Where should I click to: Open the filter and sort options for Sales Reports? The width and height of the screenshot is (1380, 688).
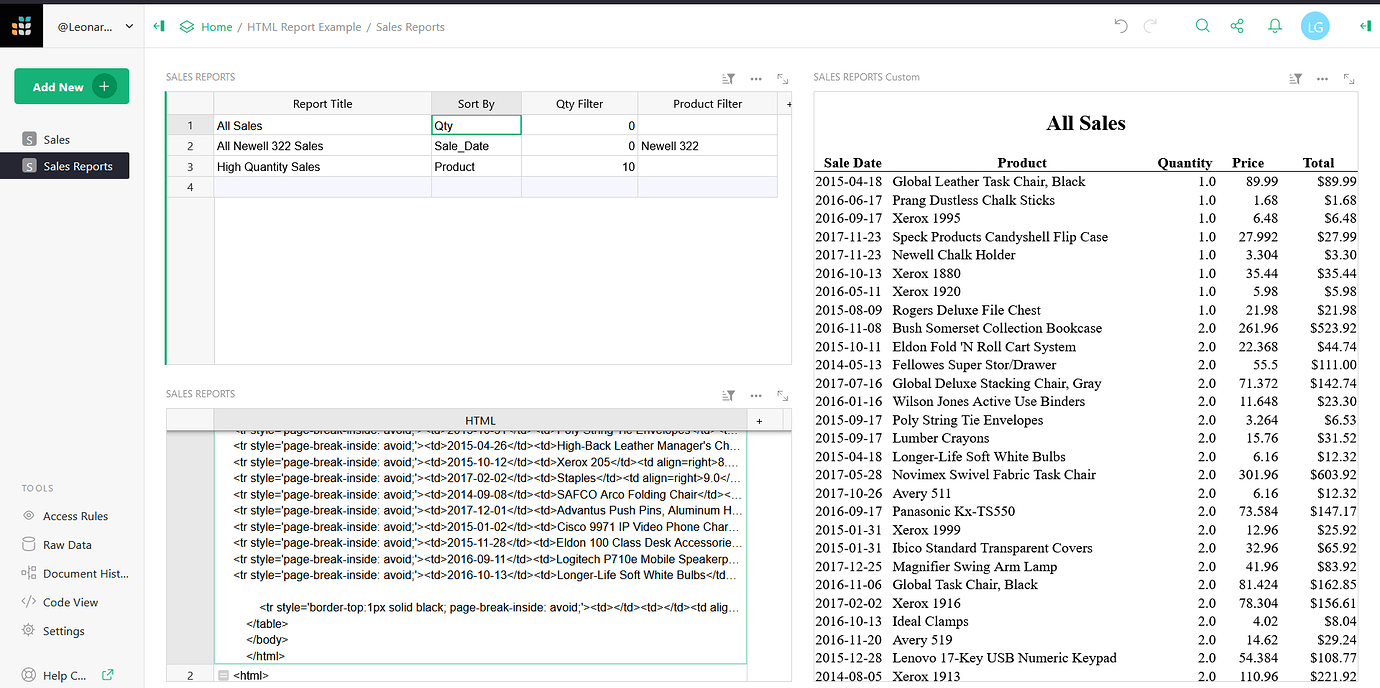728,78
